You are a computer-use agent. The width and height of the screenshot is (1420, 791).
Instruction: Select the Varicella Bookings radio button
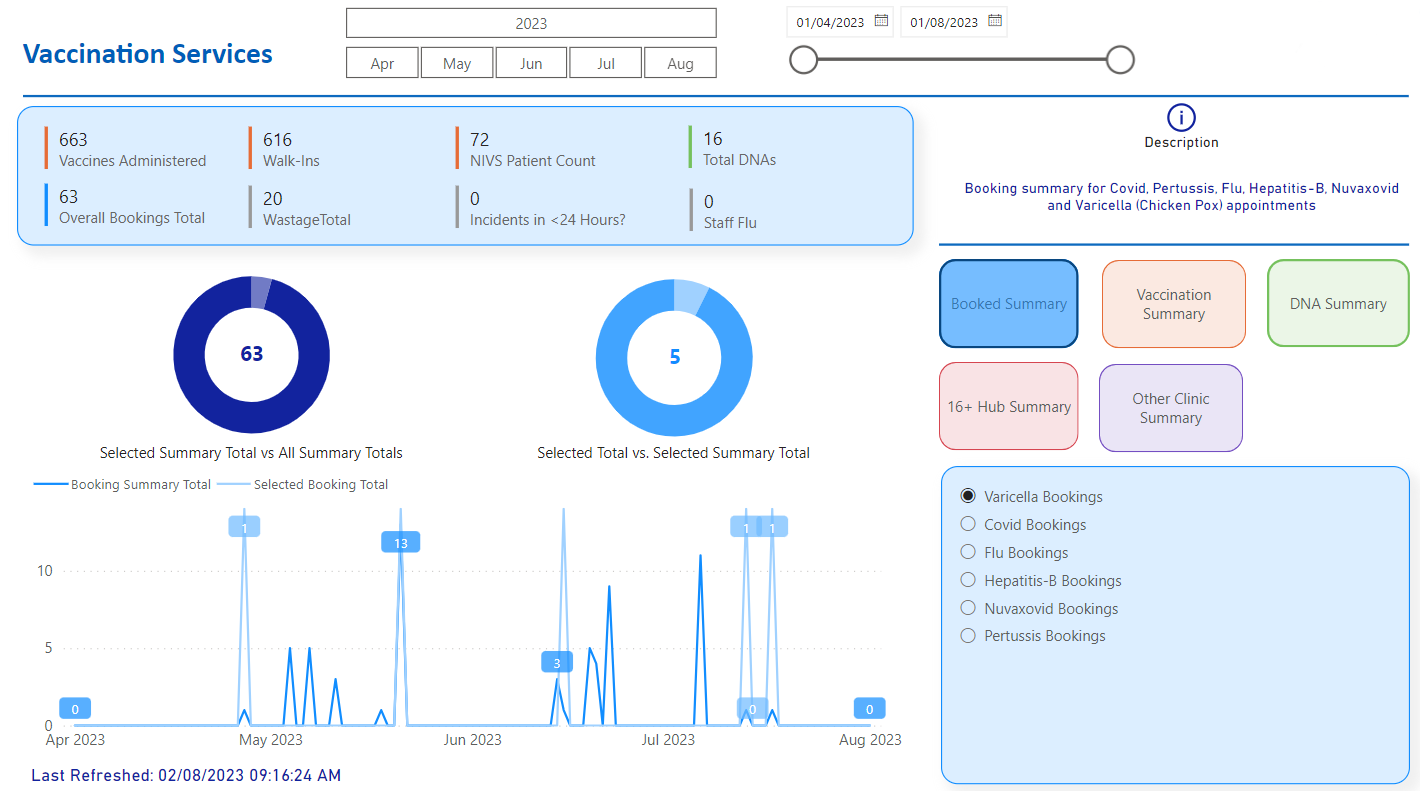(967, 496)
